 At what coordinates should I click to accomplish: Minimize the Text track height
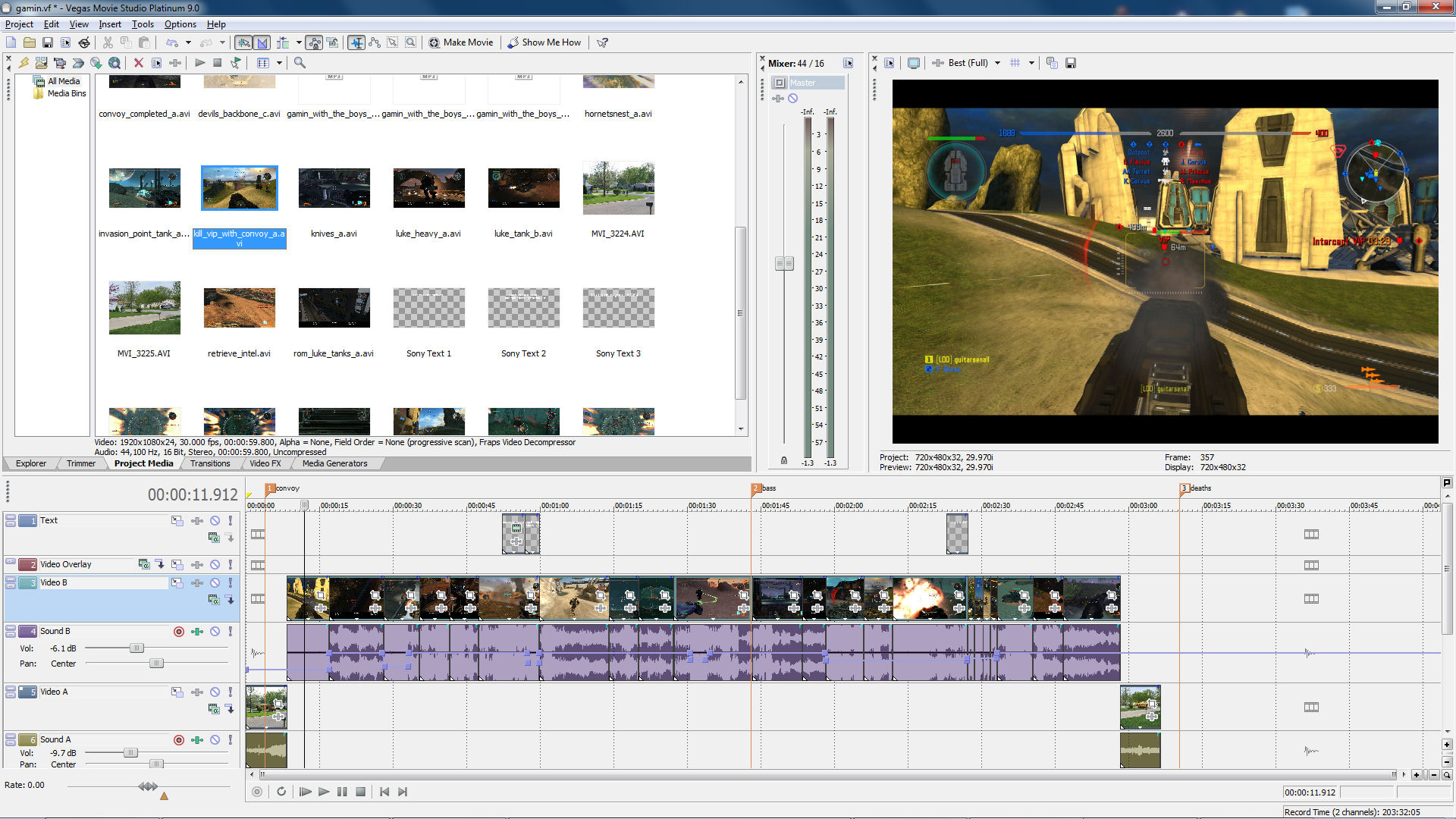click(x=10, y=518)
